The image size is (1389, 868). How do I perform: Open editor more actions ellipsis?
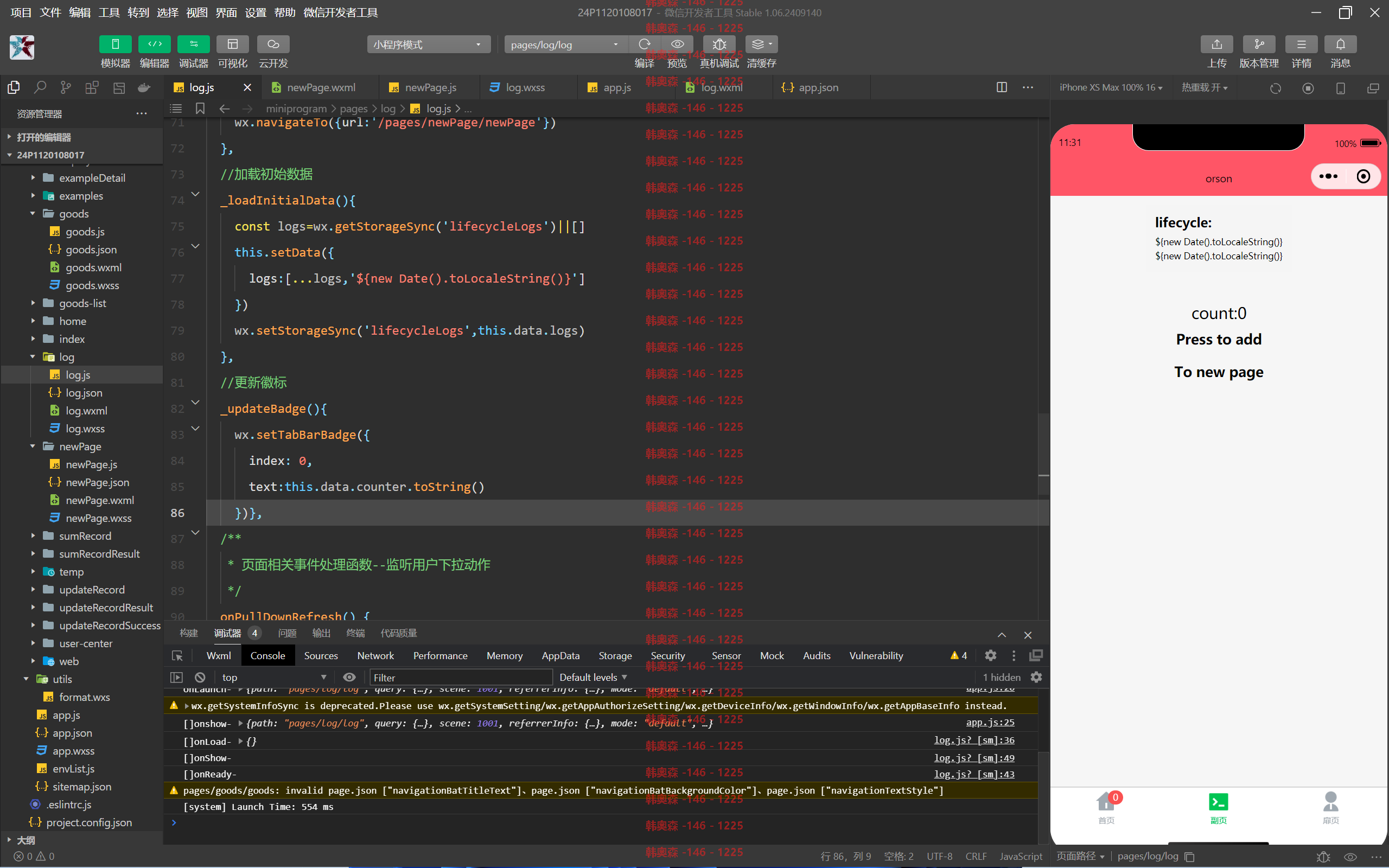(x=1028, y=87)
